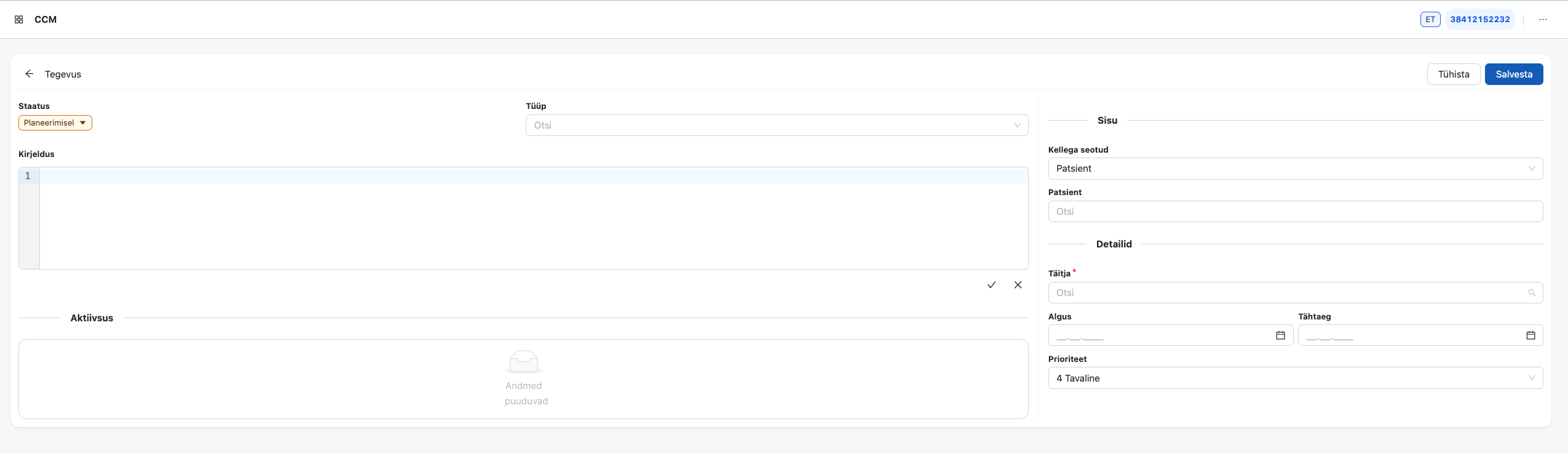
Task: Confirm the Kirjeldus text with the checkmark
Action: (x=991, y=285)
